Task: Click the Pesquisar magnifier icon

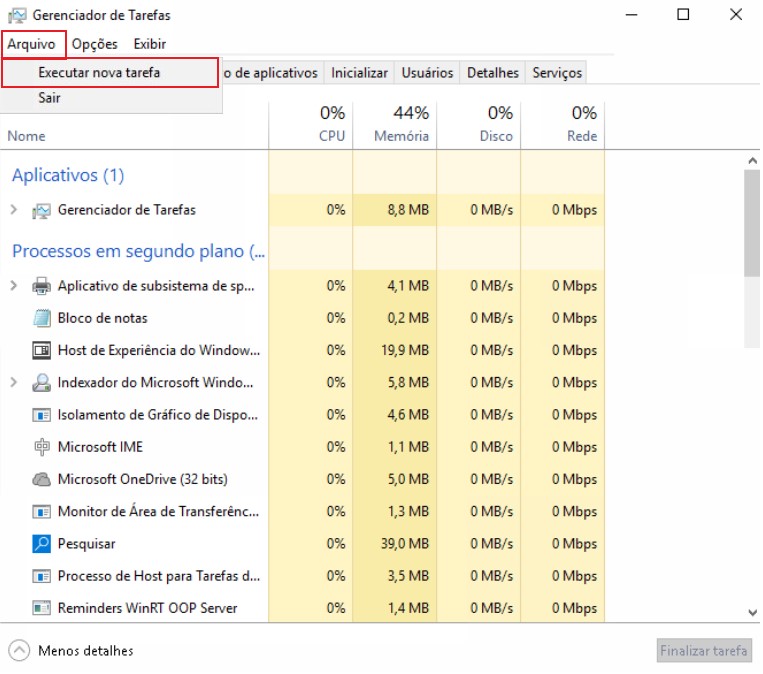Action: pos(41,544)
